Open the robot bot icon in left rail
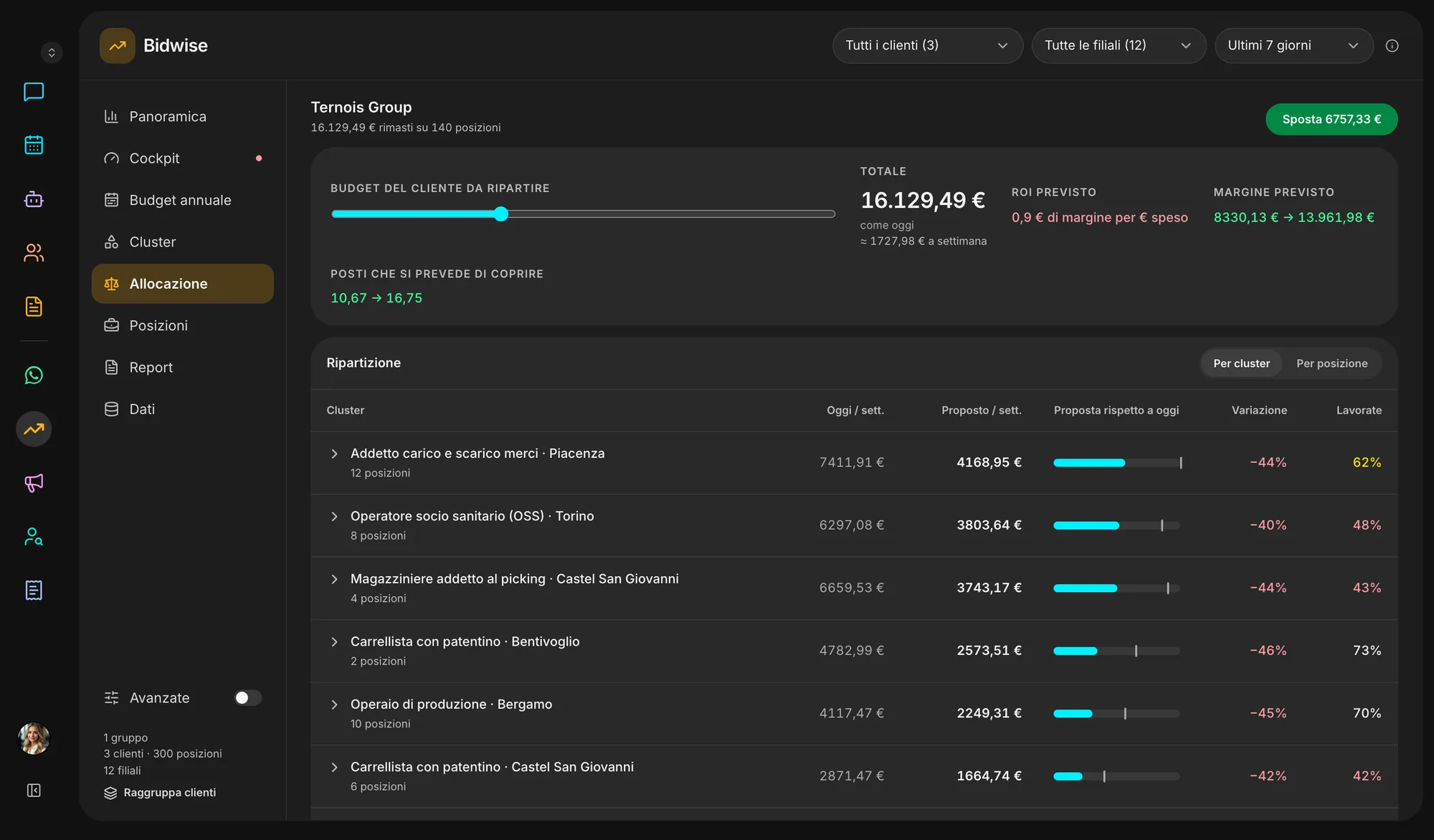The image size is (1434, 840). point(34,199)
